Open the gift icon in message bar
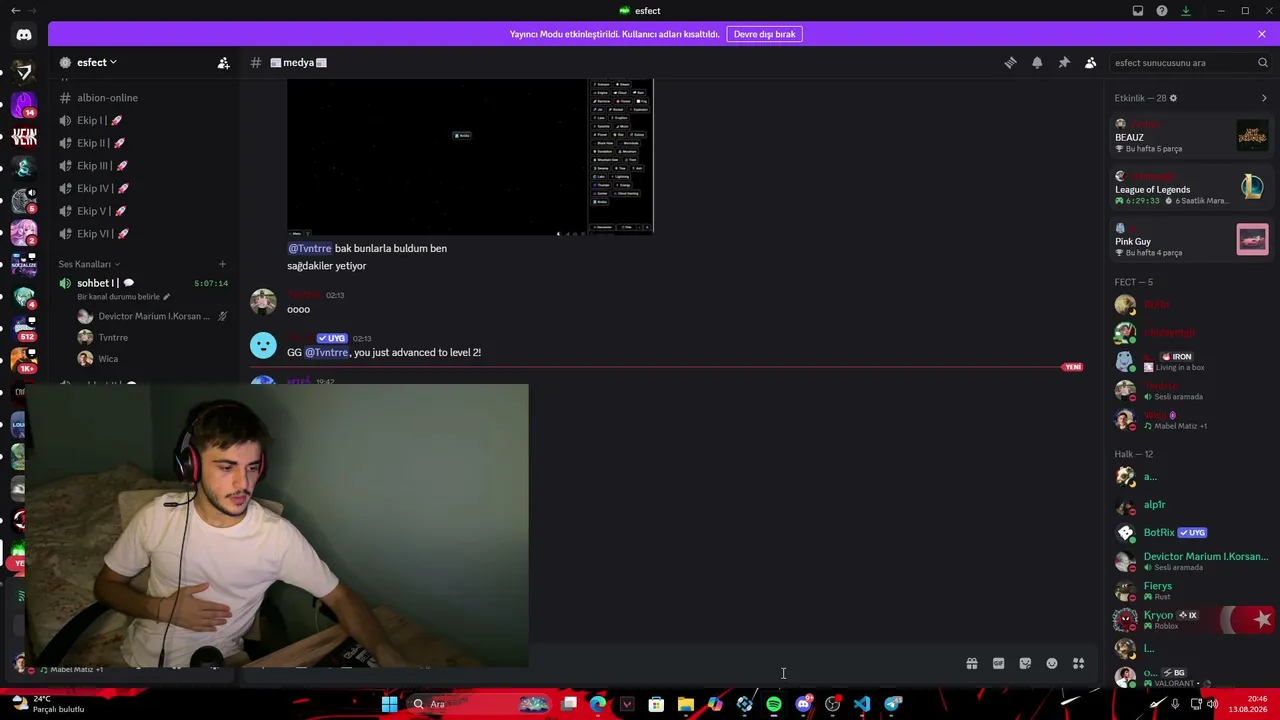 tap(972, 663)
